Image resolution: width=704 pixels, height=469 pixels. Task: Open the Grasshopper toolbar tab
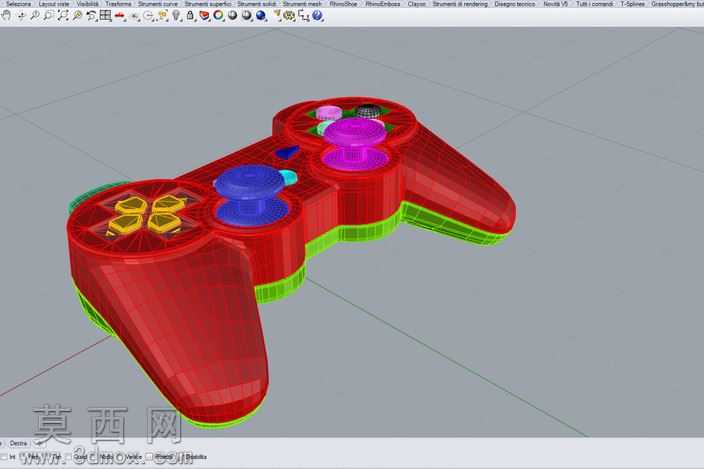(677, 4)
